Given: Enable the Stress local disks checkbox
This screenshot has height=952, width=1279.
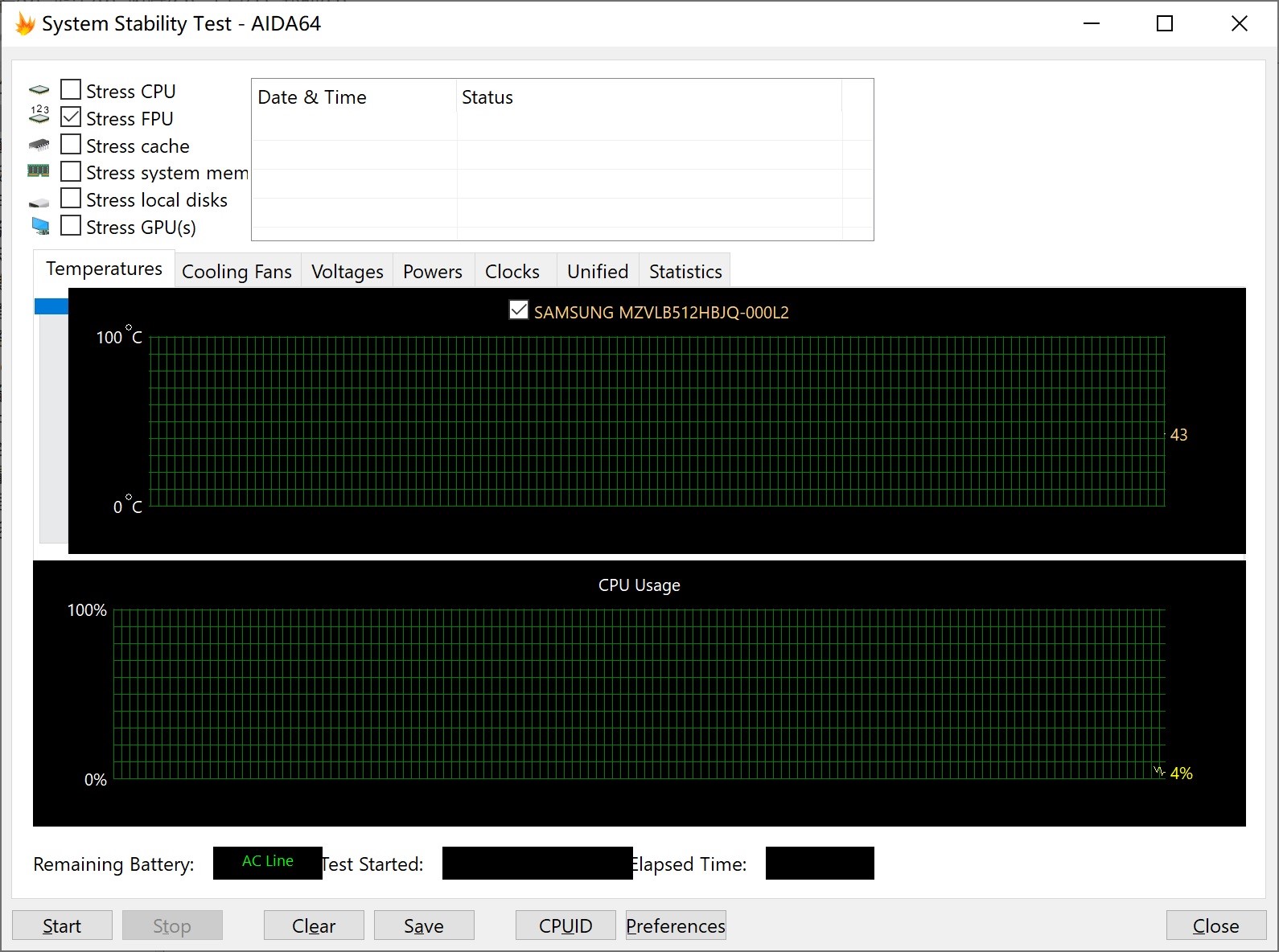Looking at the screenshot, I should pos(71,198).
